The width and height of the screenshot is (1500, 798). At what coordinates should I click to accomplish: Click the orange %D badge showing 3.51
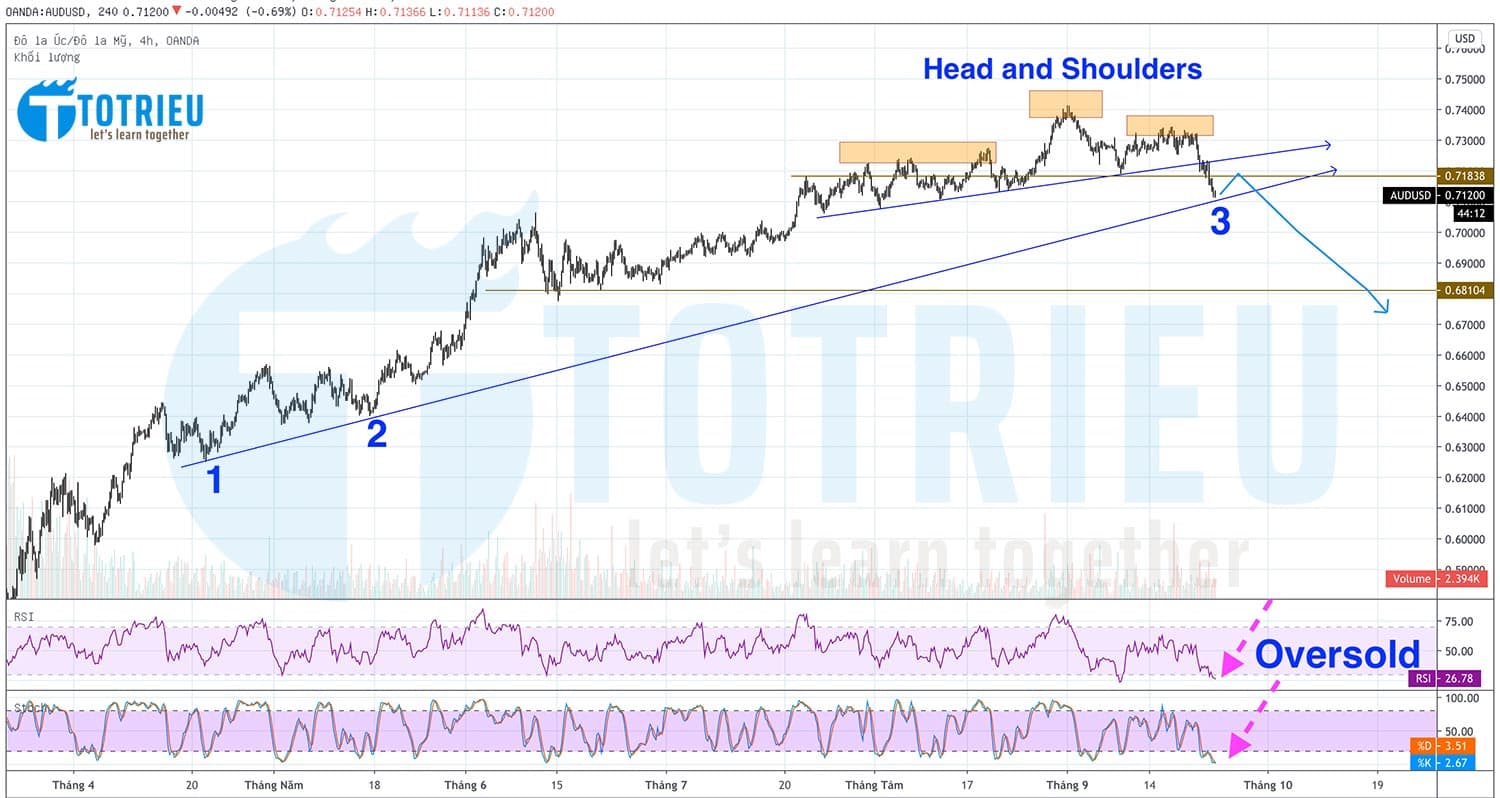tap(1444, 745)
